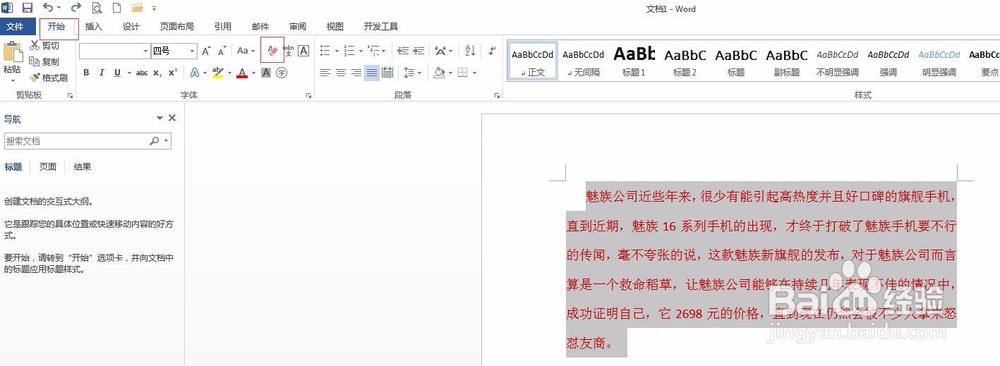Apply character border icon
This screenshot has width=1000, height=366.
click(304, 50)
